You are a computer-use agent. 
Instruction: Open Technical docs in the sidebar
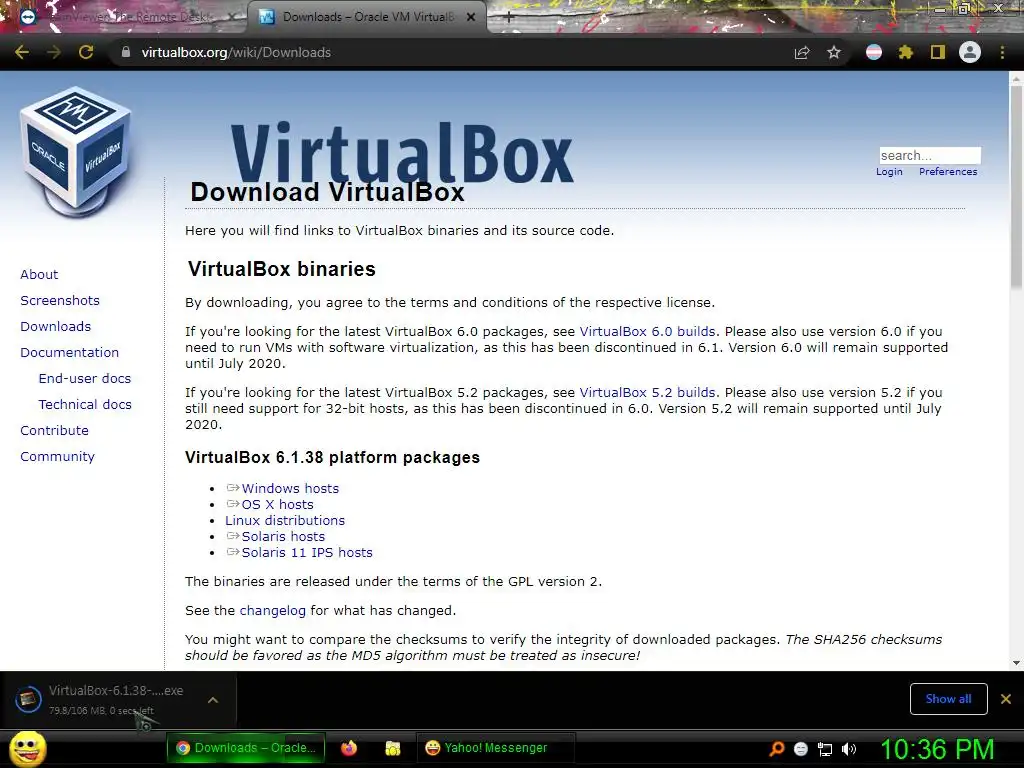pos(85,405)
